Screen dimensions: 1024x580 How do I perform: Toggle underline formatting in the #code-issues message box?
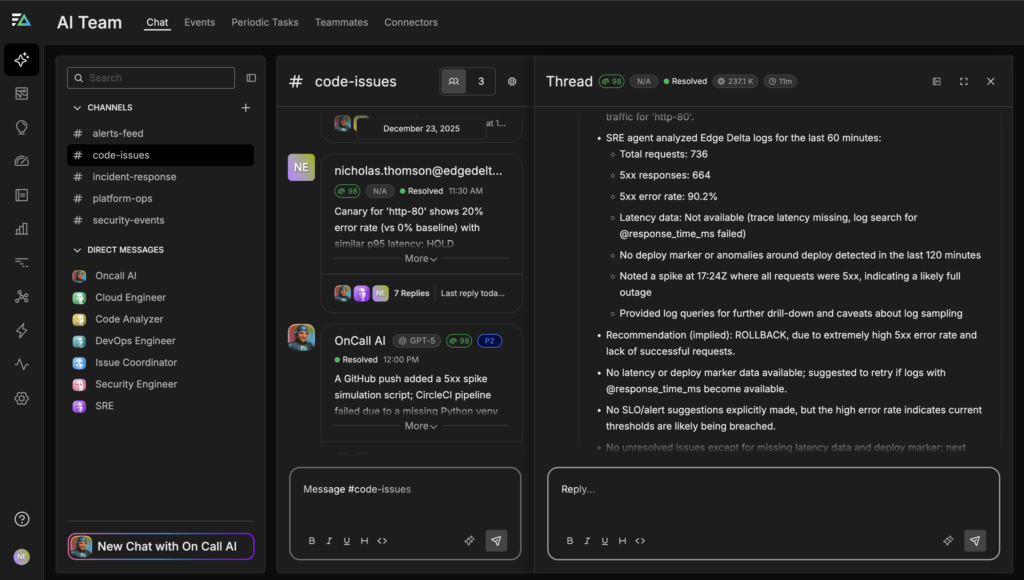pyautogui.click(x=347, y=541)
